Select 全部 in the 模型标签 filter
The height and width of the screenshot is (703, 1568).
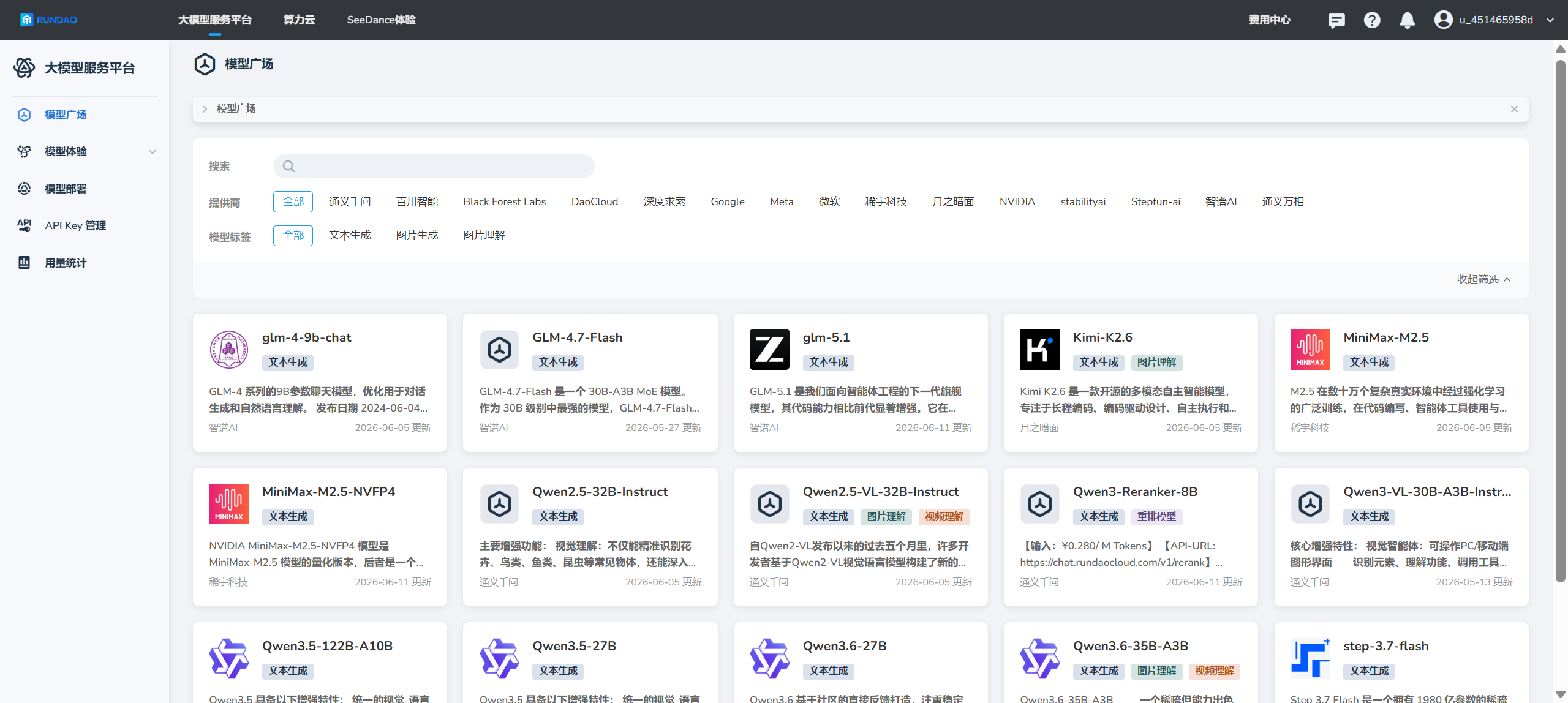[x=293, y=235]
